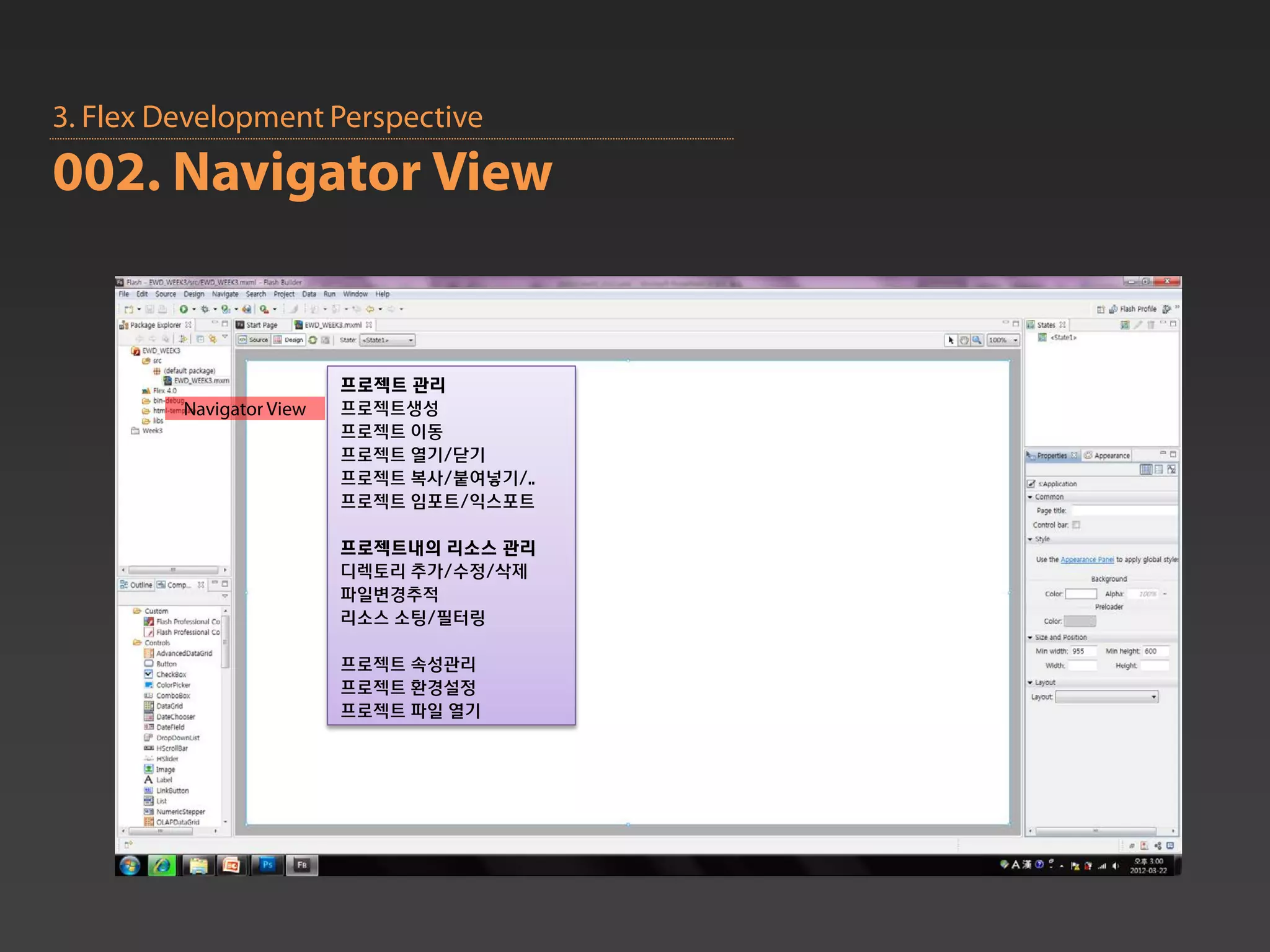Open Package Explorer view menu arrow
1270x952 pixels.
coord(225,338)
